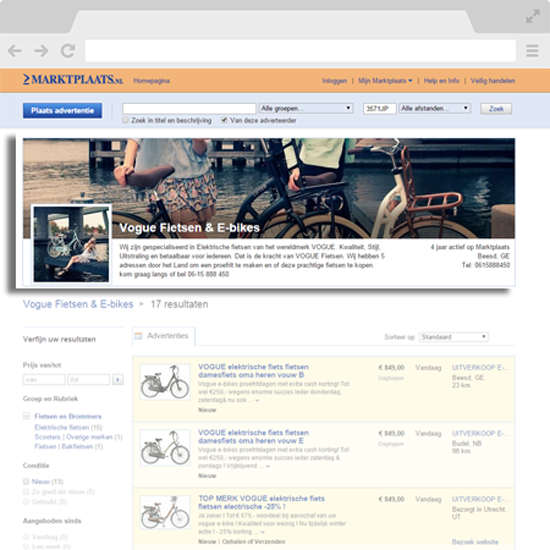Check Zo goed als nieuw condition
Viewport: 550px width, 550px height.
click(x=26, y=491)
